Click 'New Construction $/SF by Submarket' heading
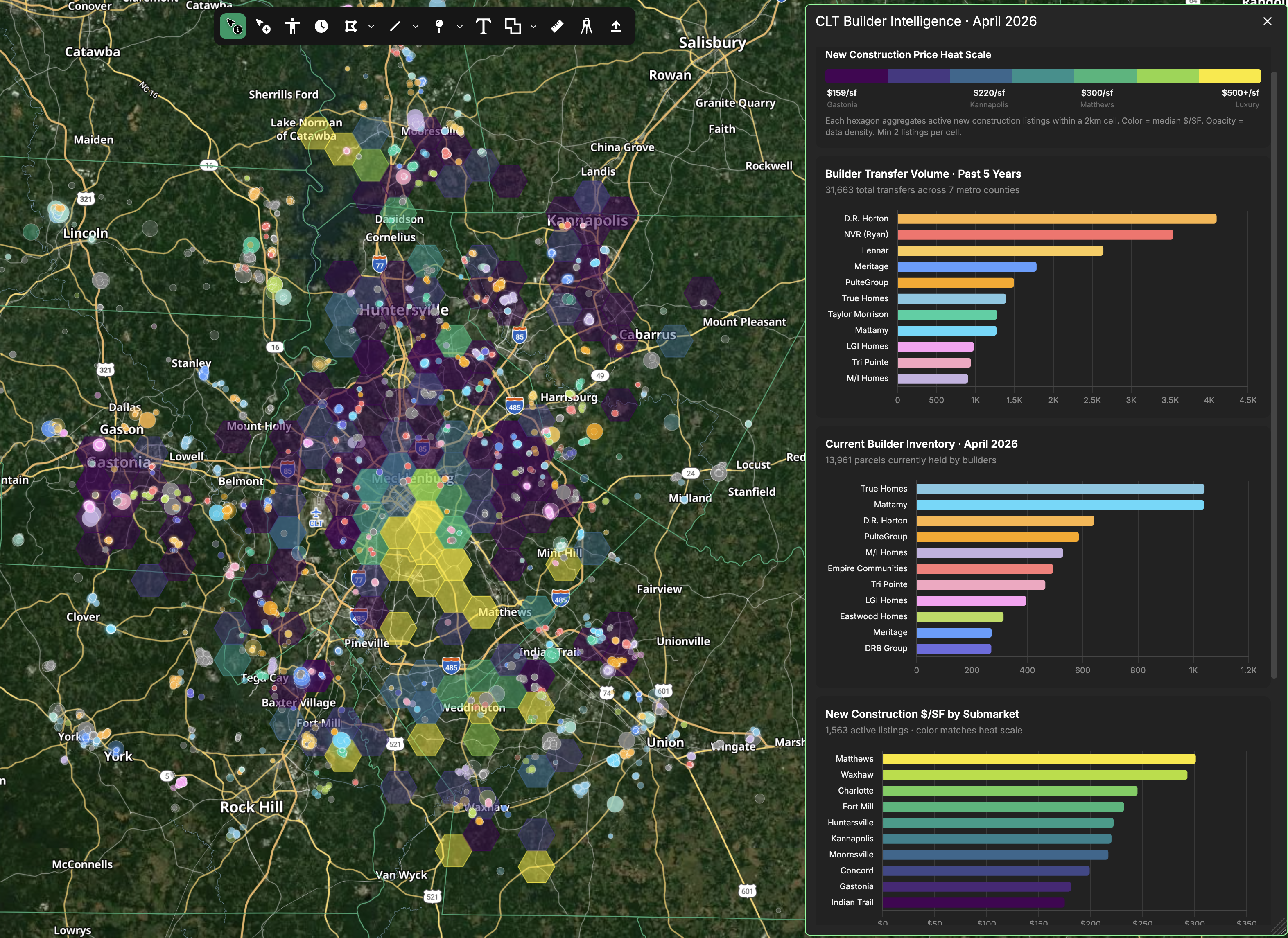The width and height of the screenshot is (1288, 938). pos(922,714)
